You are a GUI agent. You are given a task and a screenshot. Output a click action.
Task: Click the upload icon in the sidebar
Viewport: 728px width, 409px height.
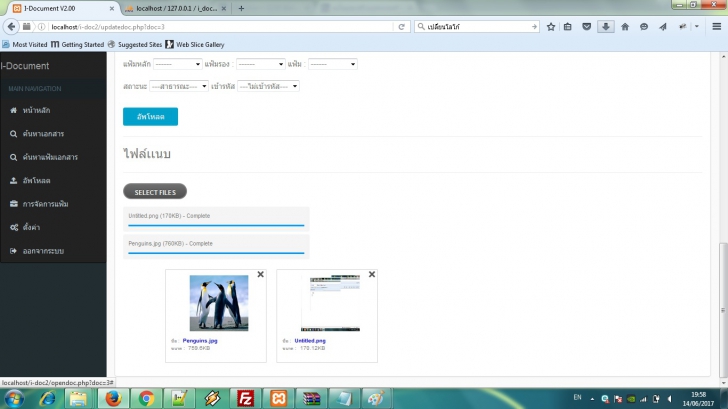[13, 181]
